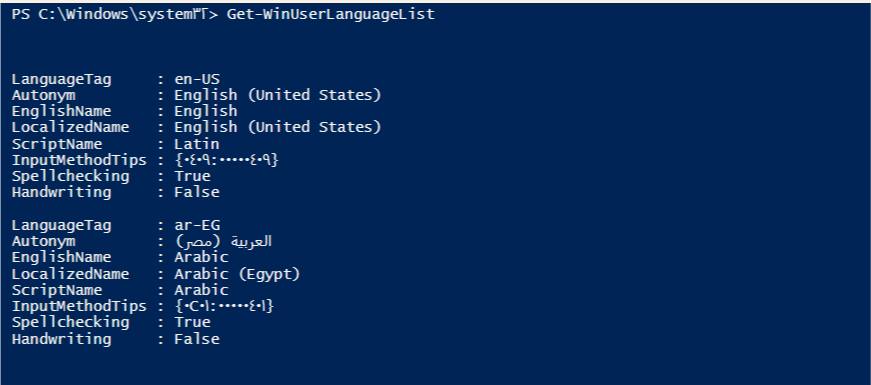Click the Arabic-script Autonym value
871x385 pixels.
pos(223,242)
